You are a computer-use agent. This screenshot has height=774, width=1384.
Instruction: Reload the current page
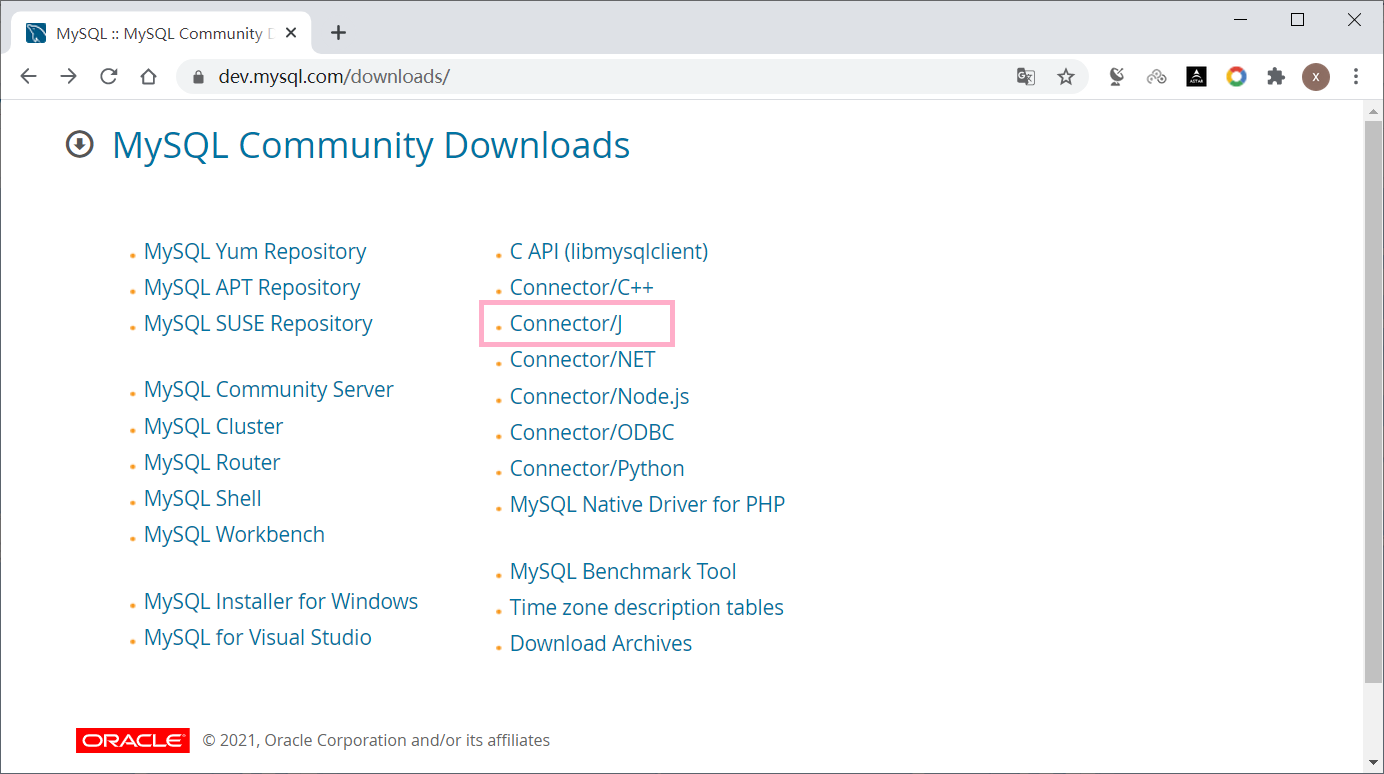(108, 76)
